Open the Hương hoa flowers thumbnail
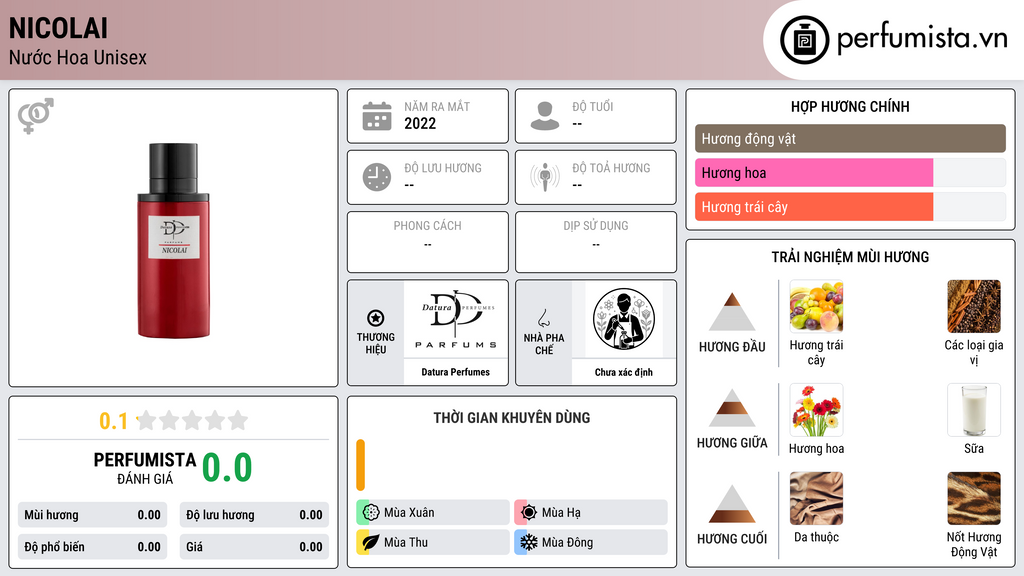Viewport: 1024px width, 576px height. 816,410
